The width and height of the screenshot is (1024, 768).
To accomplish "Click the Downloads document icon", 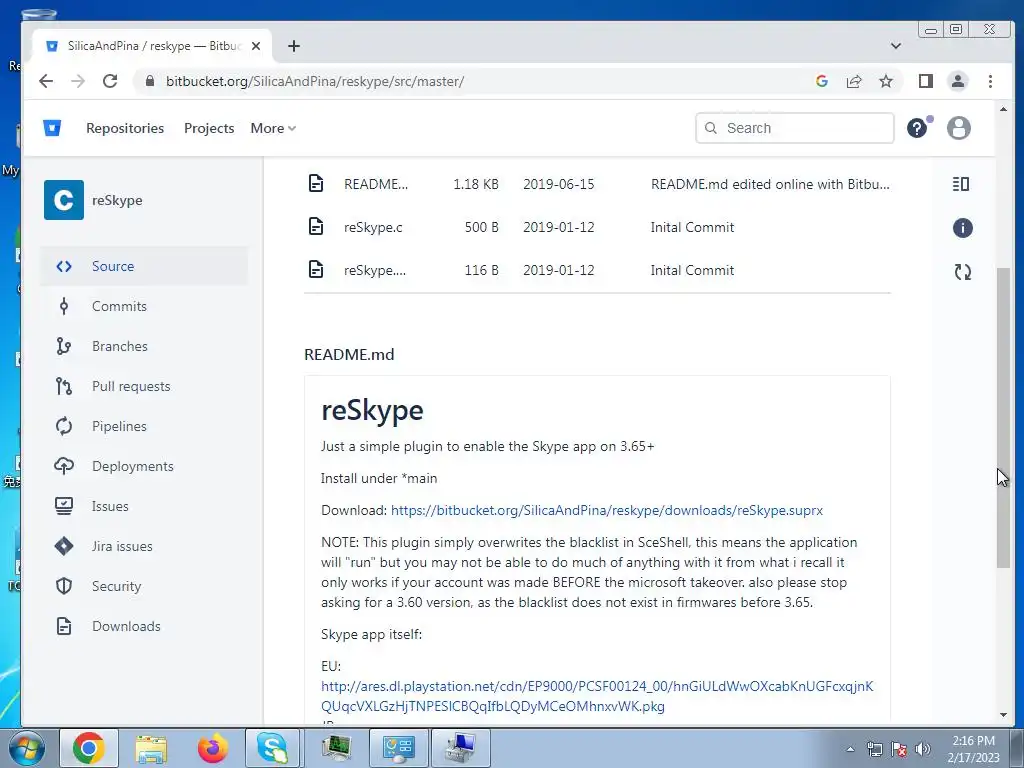I will point(64,626).
